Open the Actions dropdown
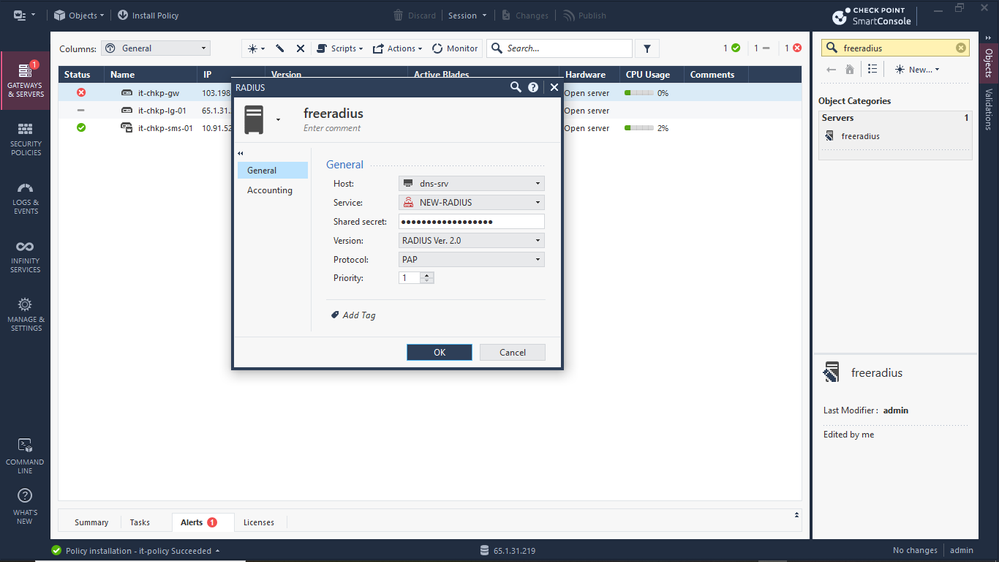 point(398,48)
